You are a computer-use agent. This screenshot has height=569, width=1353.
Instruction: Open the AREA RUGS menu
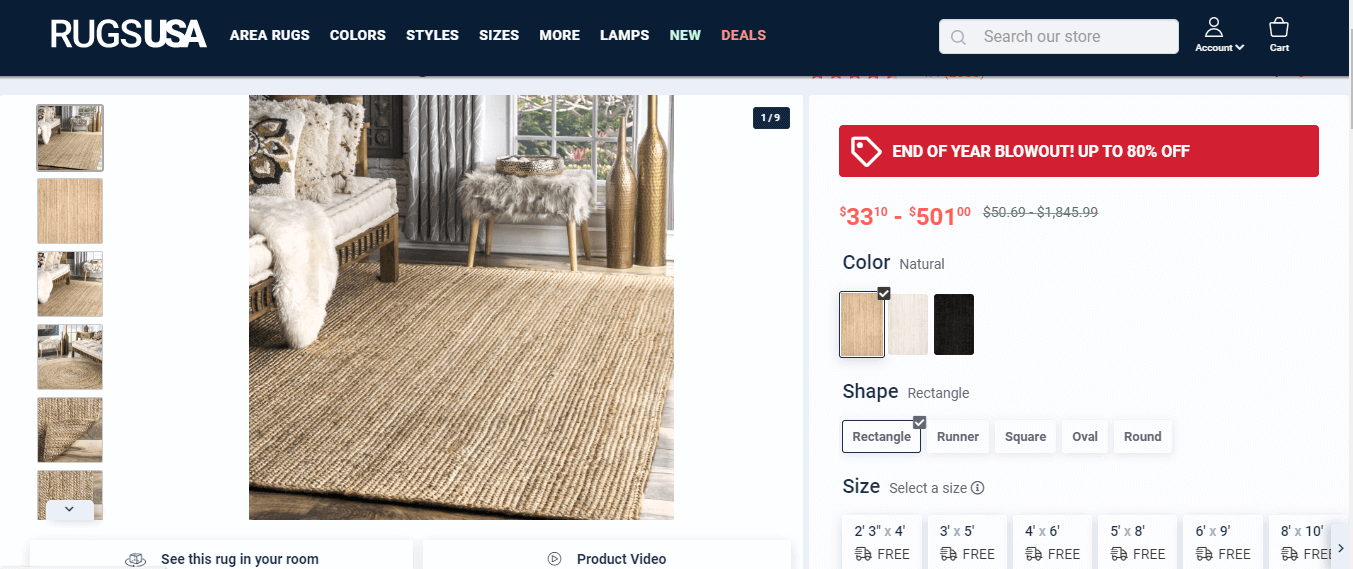pos(270,35)
